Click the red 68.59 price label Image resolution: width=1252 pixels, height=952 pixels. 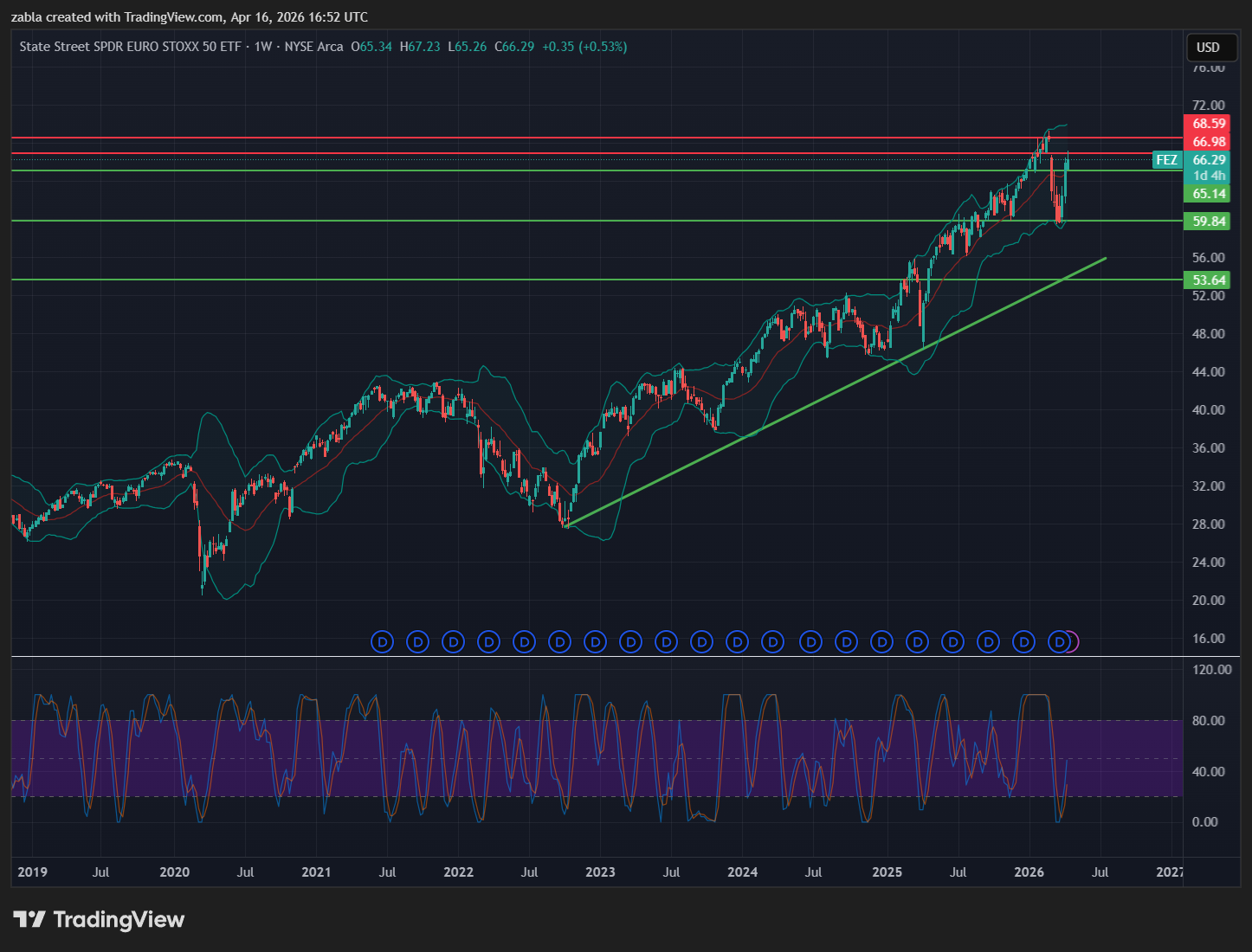click(1208, 124)
